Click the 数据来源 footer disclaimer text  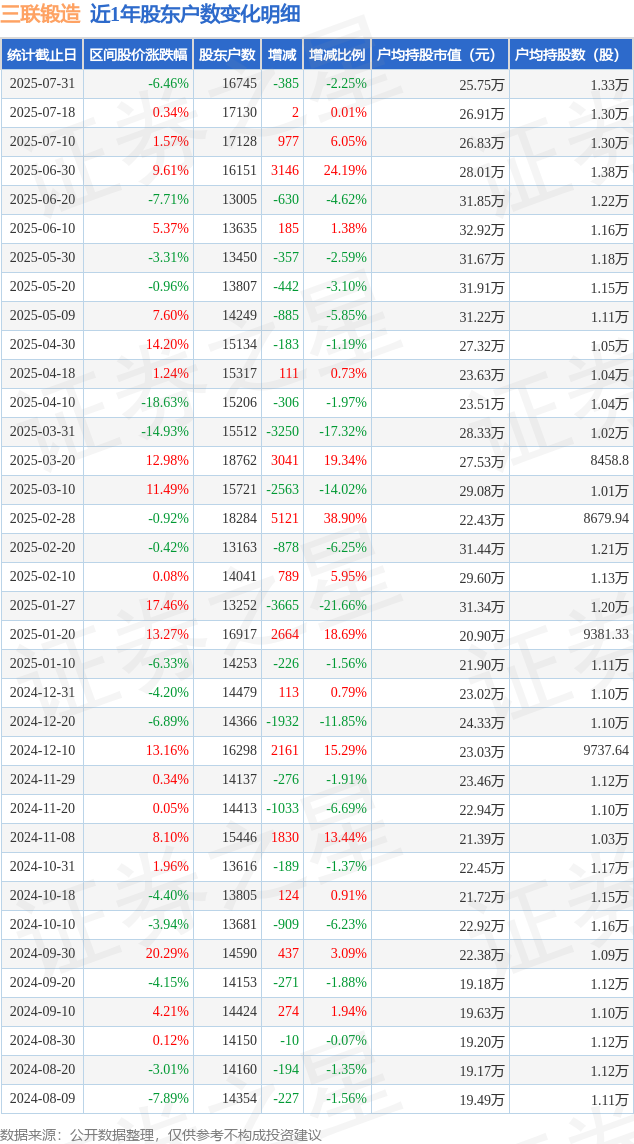pyautogui.click(x=161, y=1134)
